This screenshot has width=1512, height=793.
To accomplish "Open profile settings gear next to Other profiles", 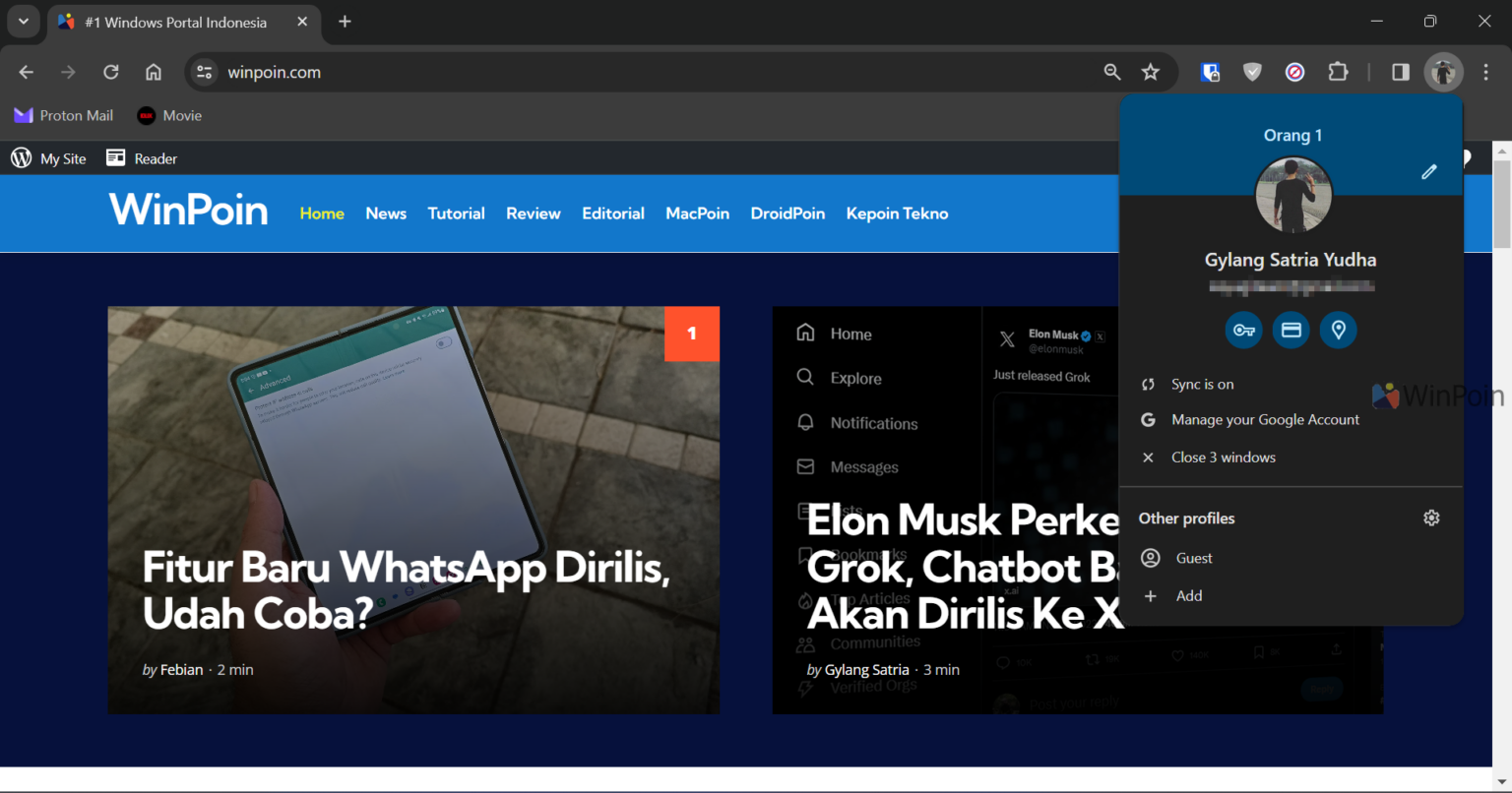I will (x=1431, y=517).
